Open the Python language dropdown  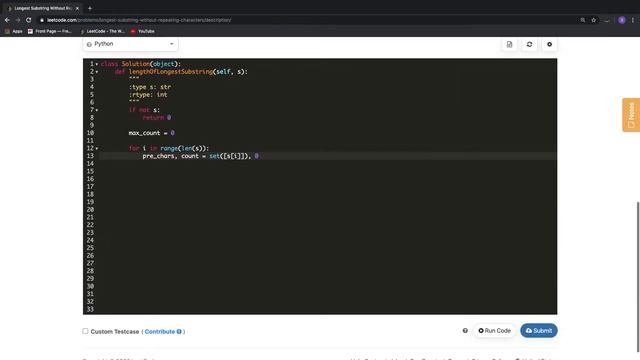pos(130,44)
